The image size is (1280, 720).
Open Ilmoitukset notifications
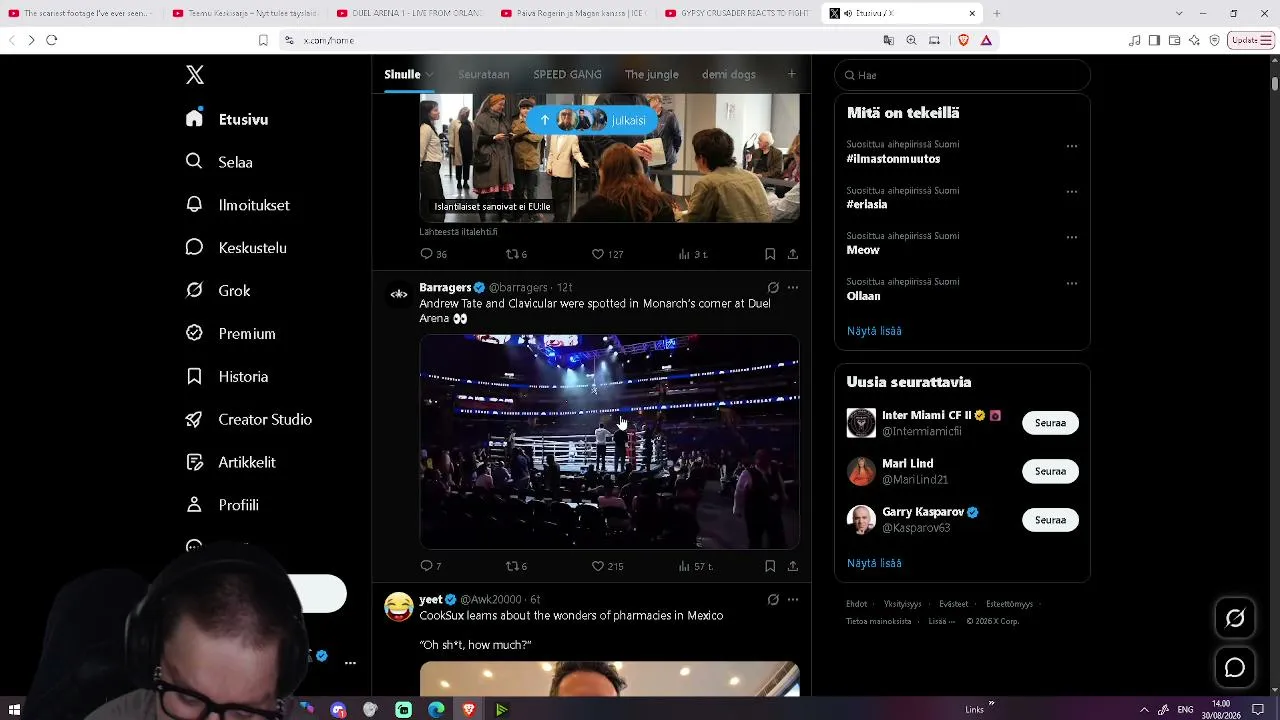[238, 205]
